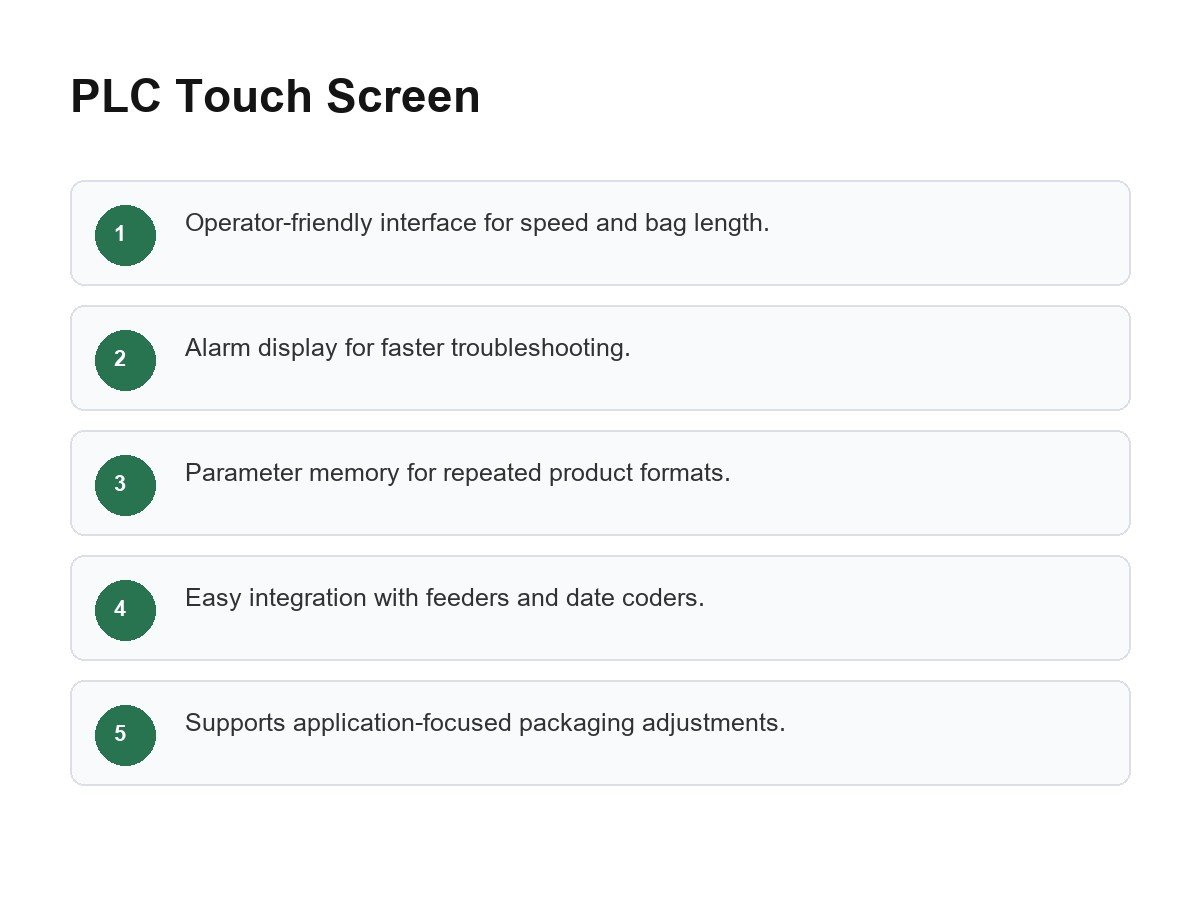The height and width of the screenshot is (900, 1200).
Task: Click the PLC Touch Screen title
Action: tap(275, 97)
